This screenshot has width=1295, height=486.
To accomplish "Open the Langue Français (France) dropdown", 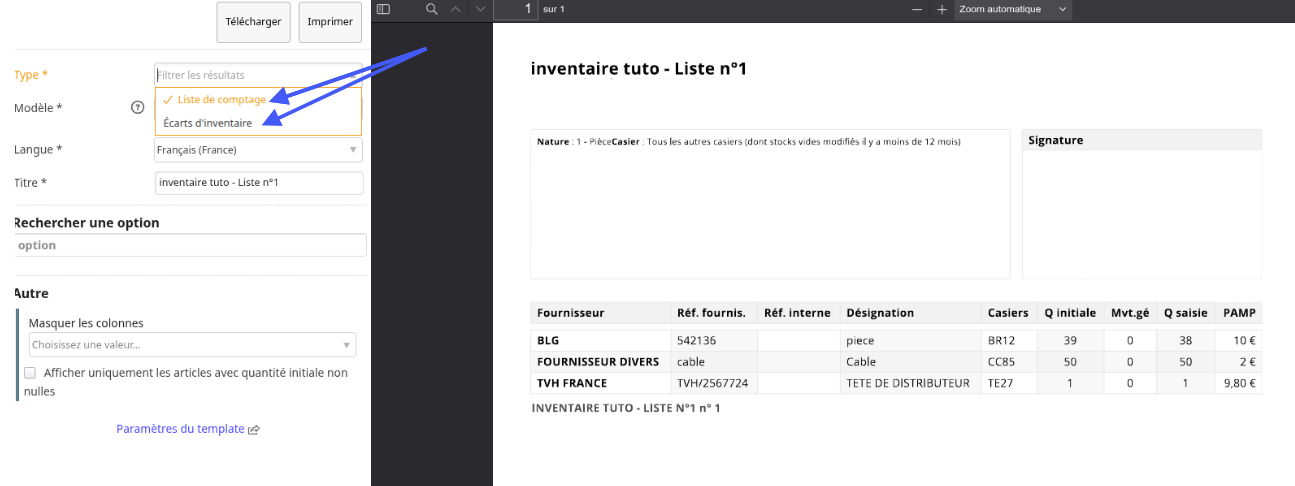I will coord(258,150).
